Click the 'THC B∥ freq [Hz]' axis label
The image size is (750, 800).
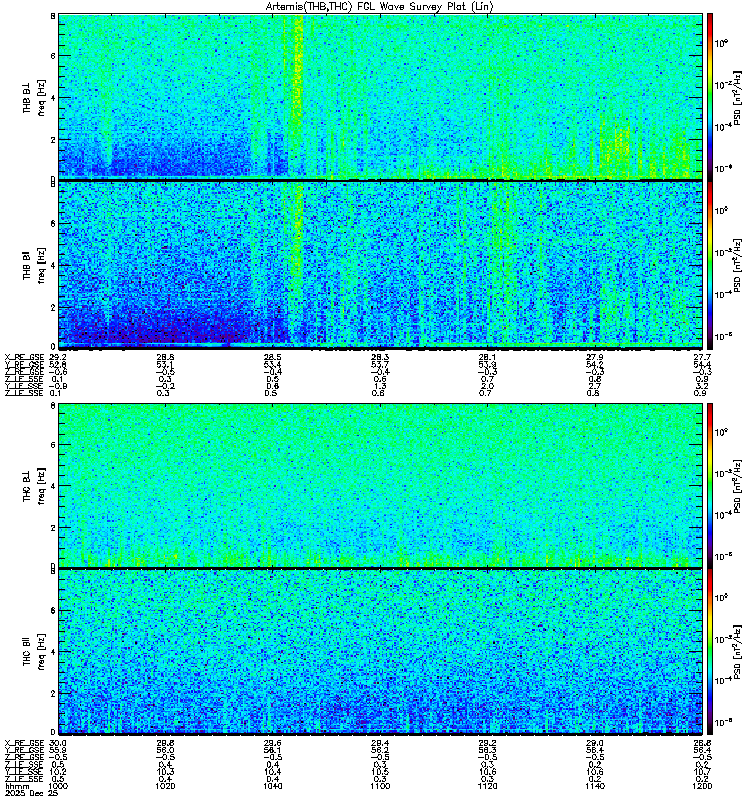coord(34,651)
